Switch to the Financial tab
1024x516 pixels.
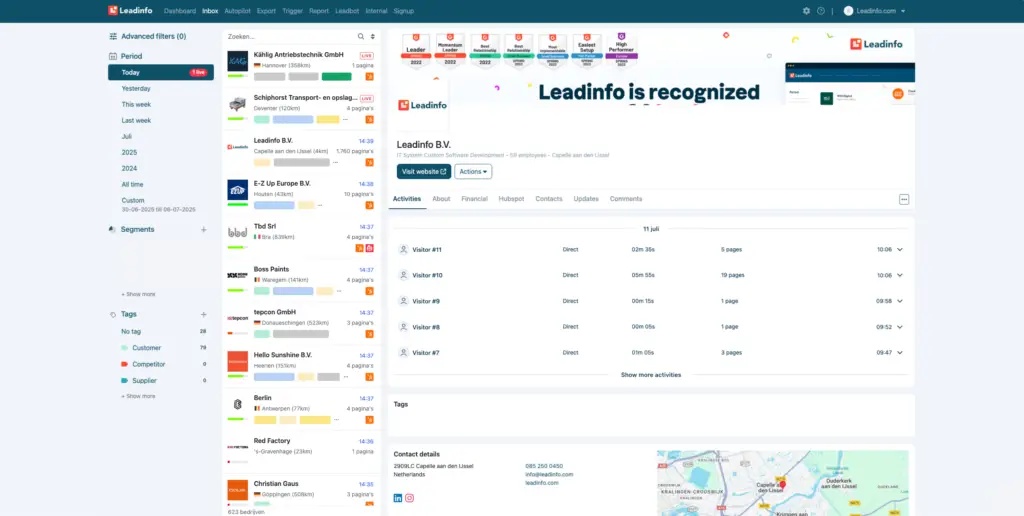click(474, 199)
